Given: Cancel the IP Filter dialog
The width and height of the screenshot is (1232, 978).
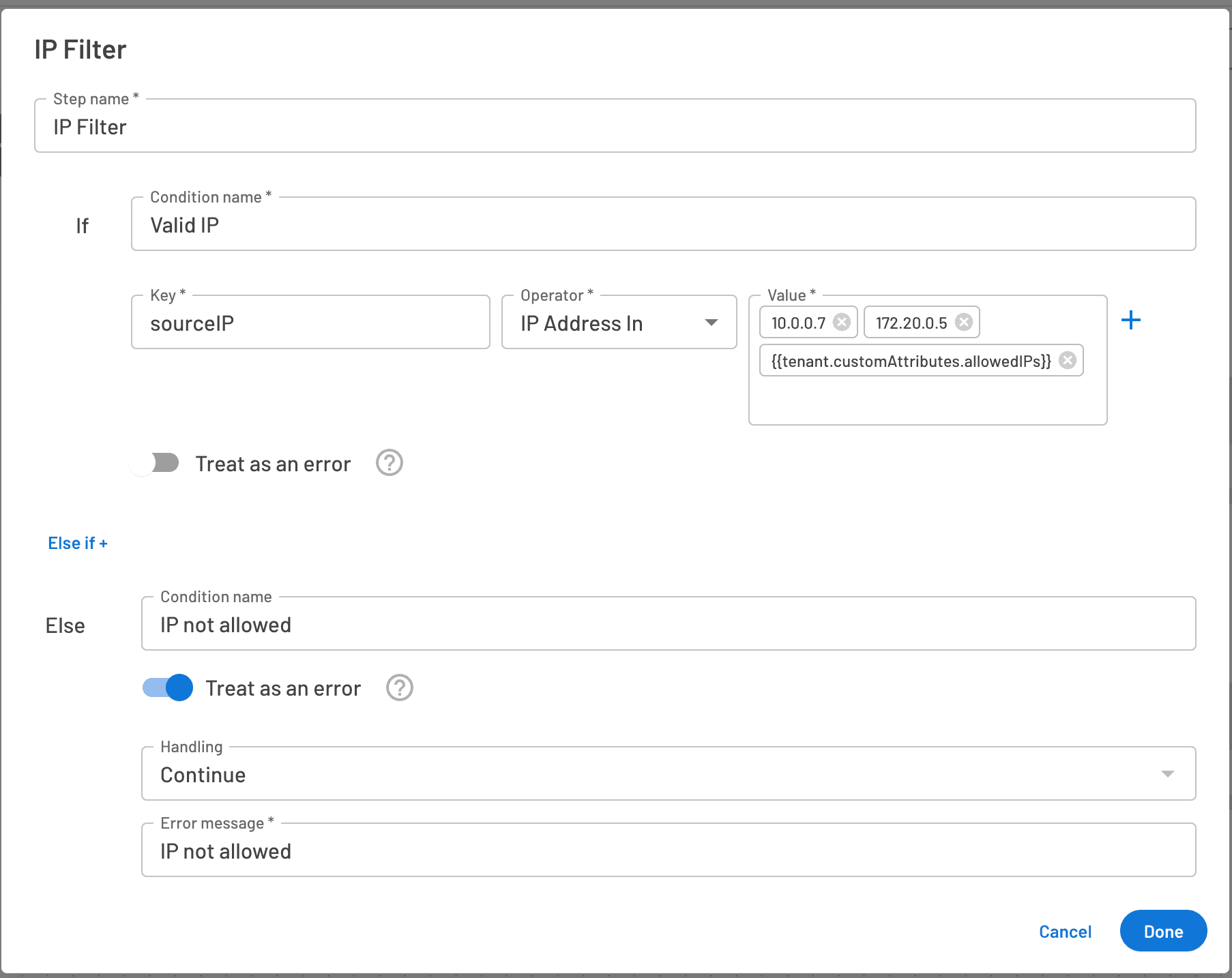Looking at the screenshot, I should point(1064,931).
